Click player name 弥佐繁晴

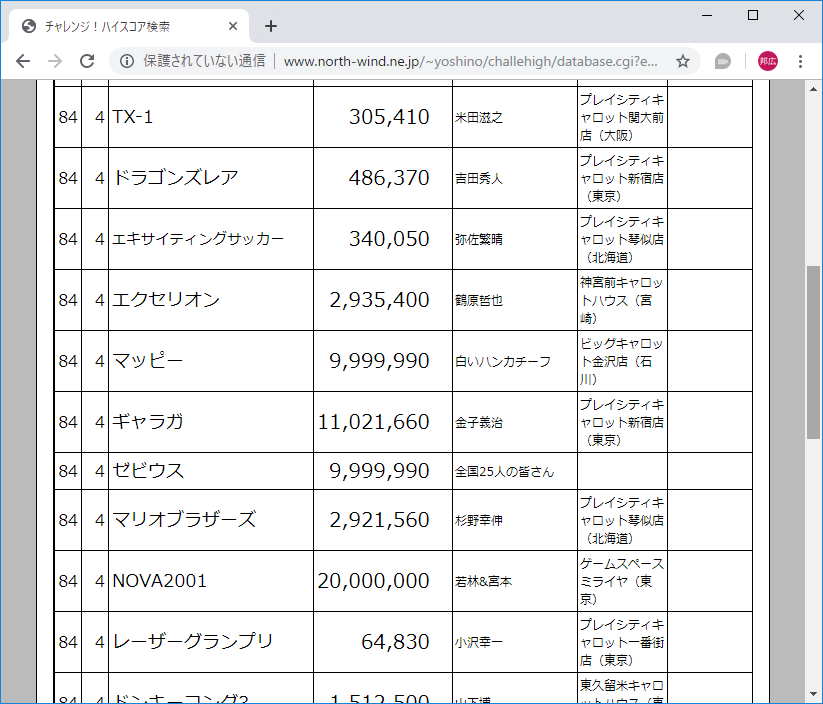479,239
